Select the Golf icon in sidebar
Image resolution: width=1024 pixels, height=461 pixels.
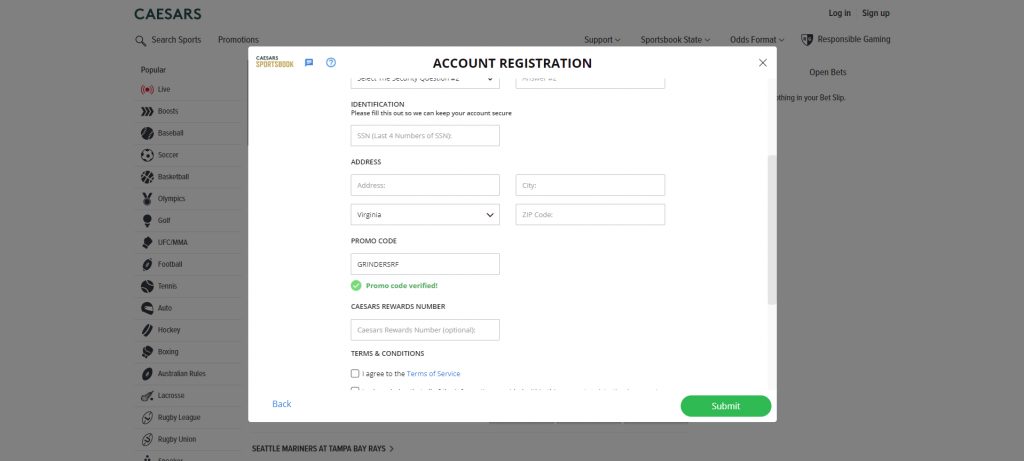point(147,221)
